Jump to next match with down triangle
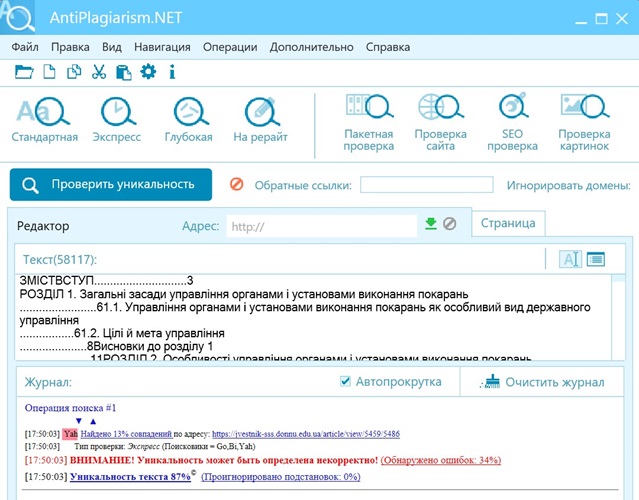Viewport: 639px width, 500px height. pos(79,421)
